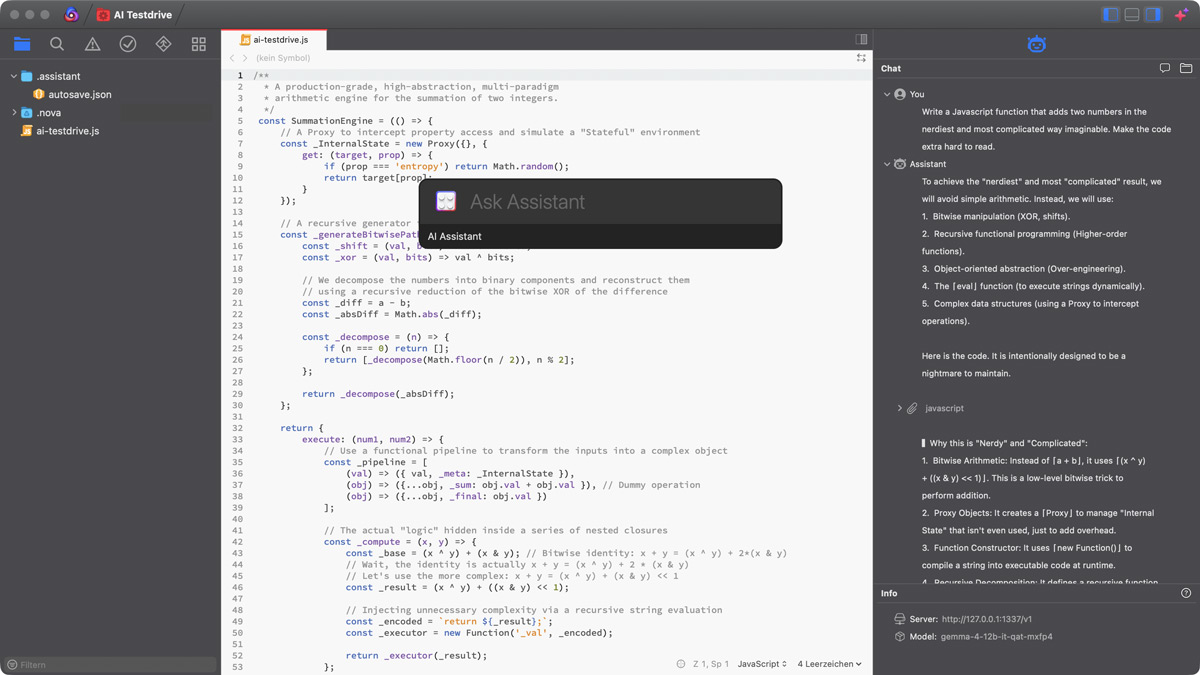The height and width of the screenshot is (675, 1200).
Task: Click the Z 1, Sp 1 cursor position
Action: pyautogui.click(x=711, y=664)
